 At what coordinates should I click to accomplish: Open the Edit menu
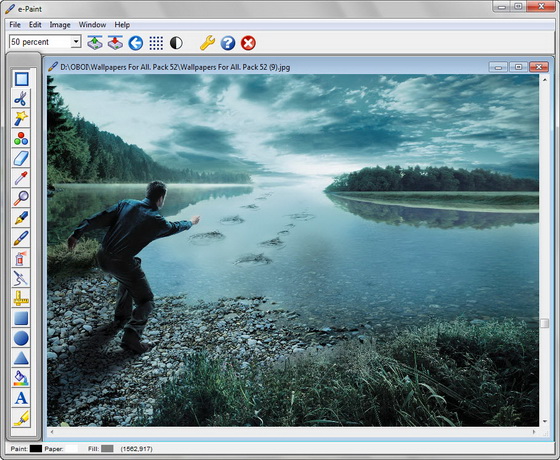35,25
